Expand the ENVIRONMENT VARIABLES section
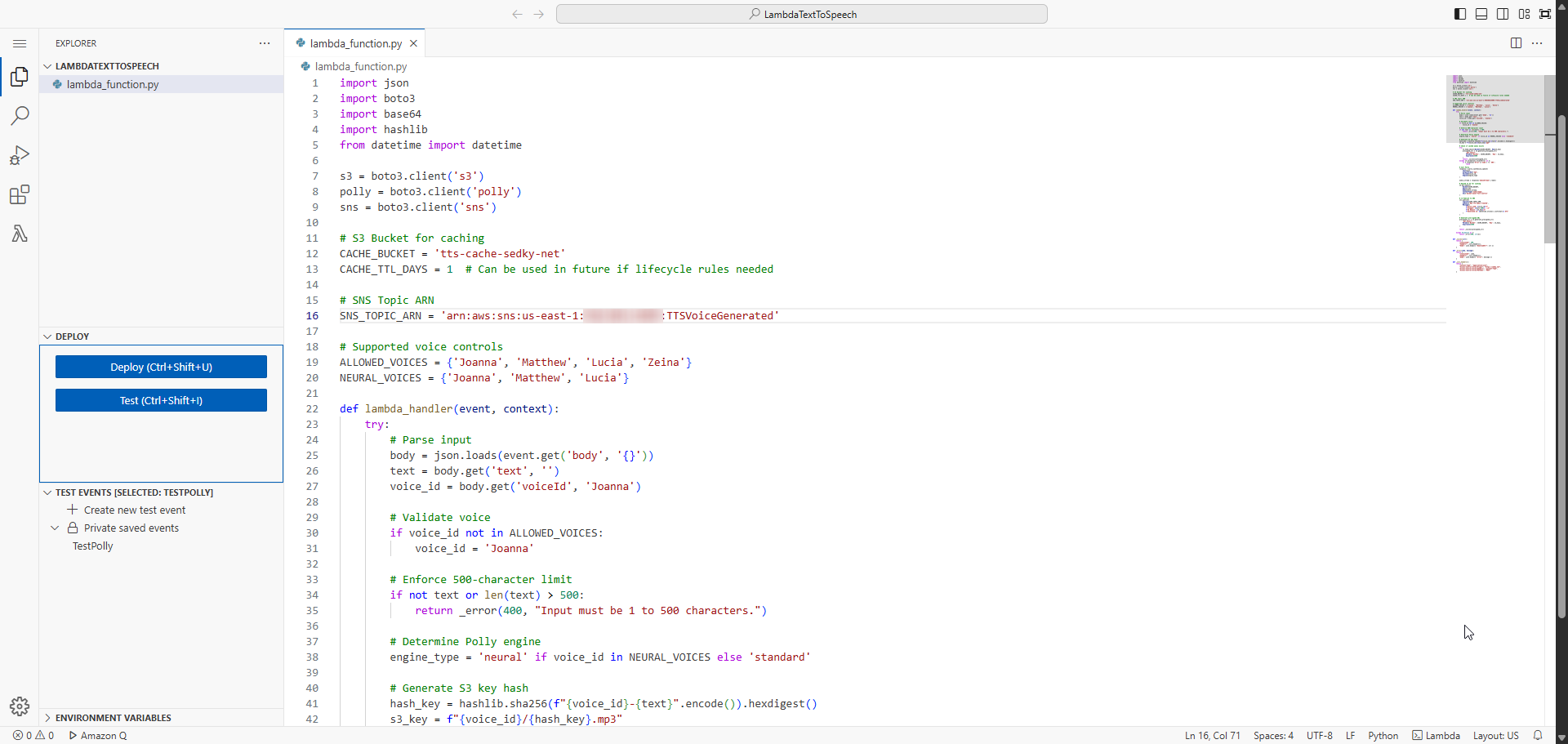 click(x=47, y=718)
